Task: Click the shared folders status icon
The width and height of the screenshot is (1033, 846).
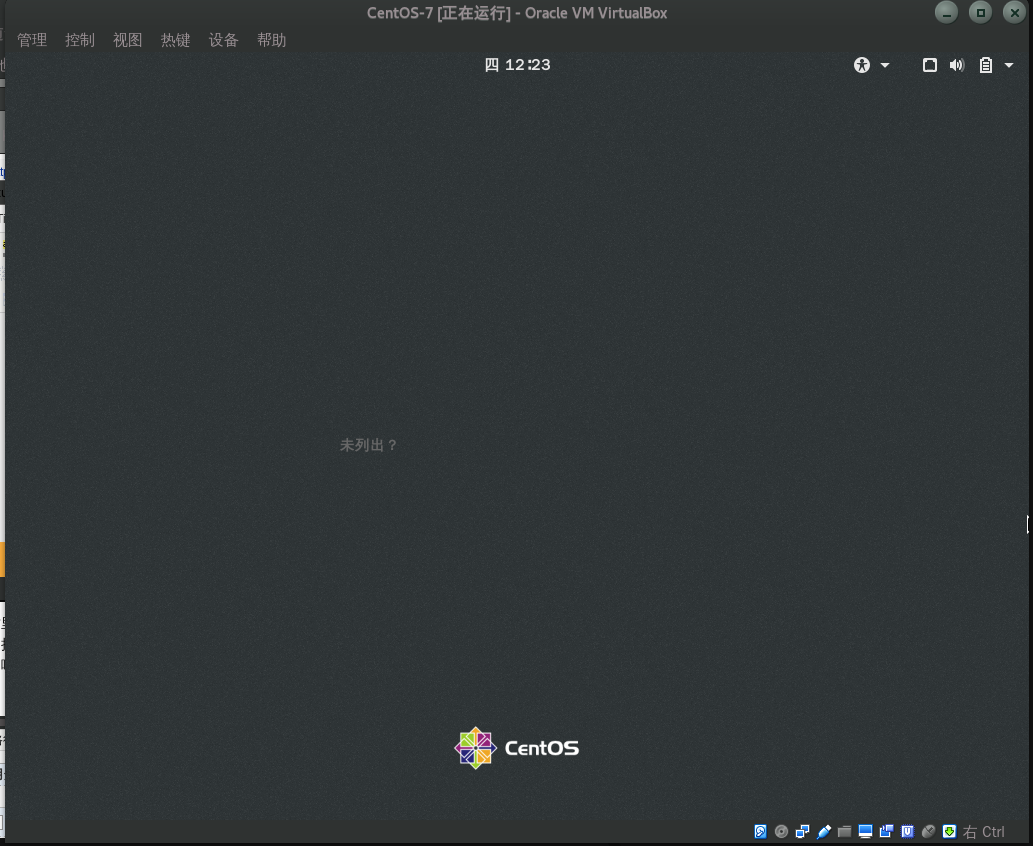Action: coord(845,832)
